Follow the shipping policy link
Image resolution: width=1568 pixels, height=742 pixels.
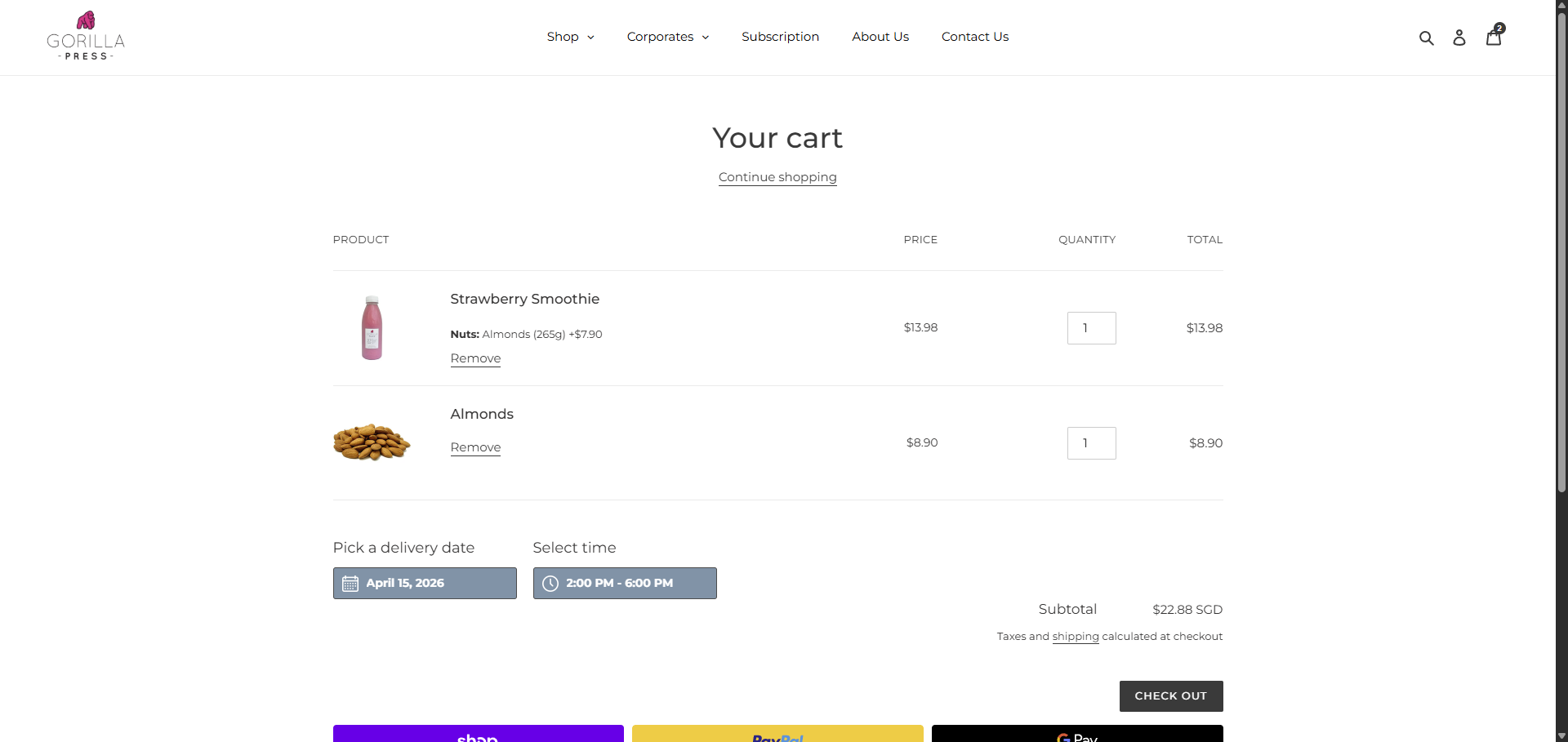(x=1076, y=637)
